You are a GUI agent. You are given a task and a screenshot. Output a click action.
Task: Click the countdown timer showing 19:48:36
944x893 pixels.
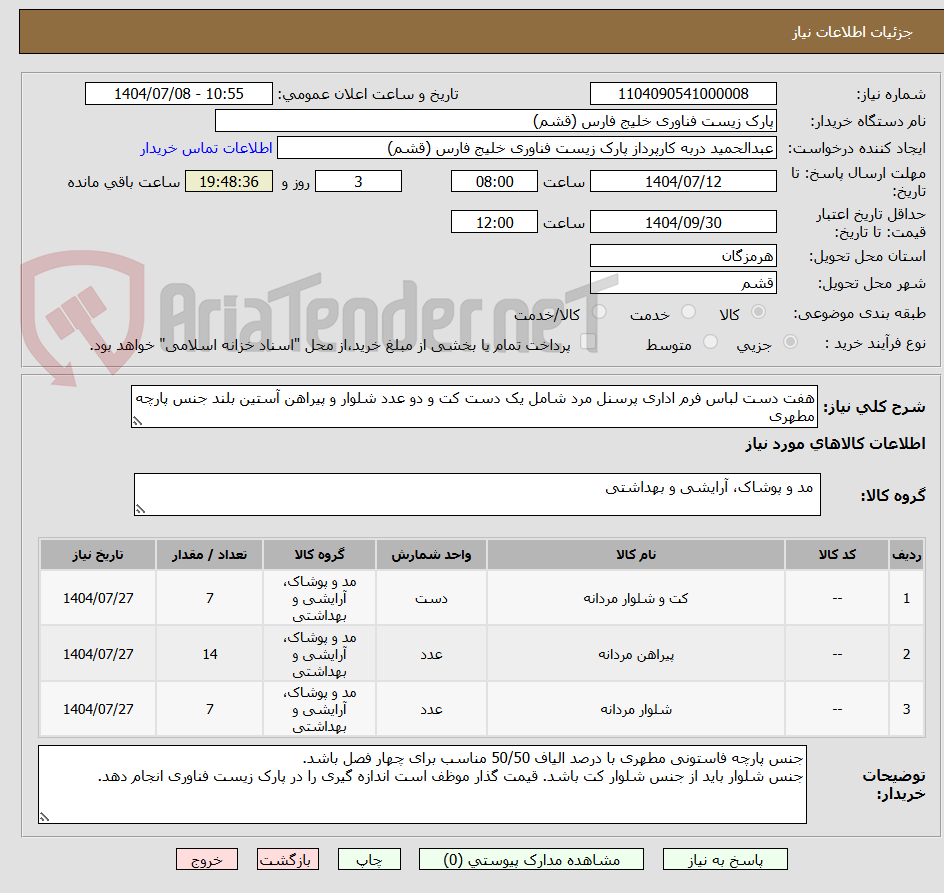coord(228,181)
